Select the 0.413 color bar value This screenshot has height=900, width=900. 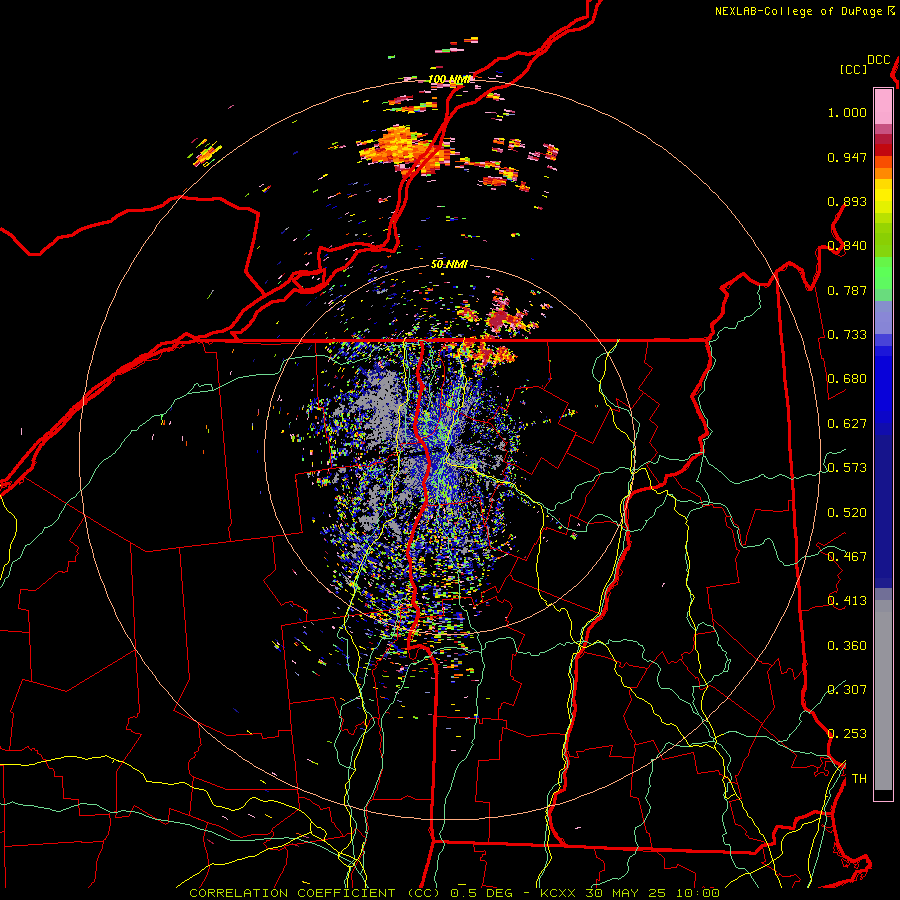(x=847, y=601)
